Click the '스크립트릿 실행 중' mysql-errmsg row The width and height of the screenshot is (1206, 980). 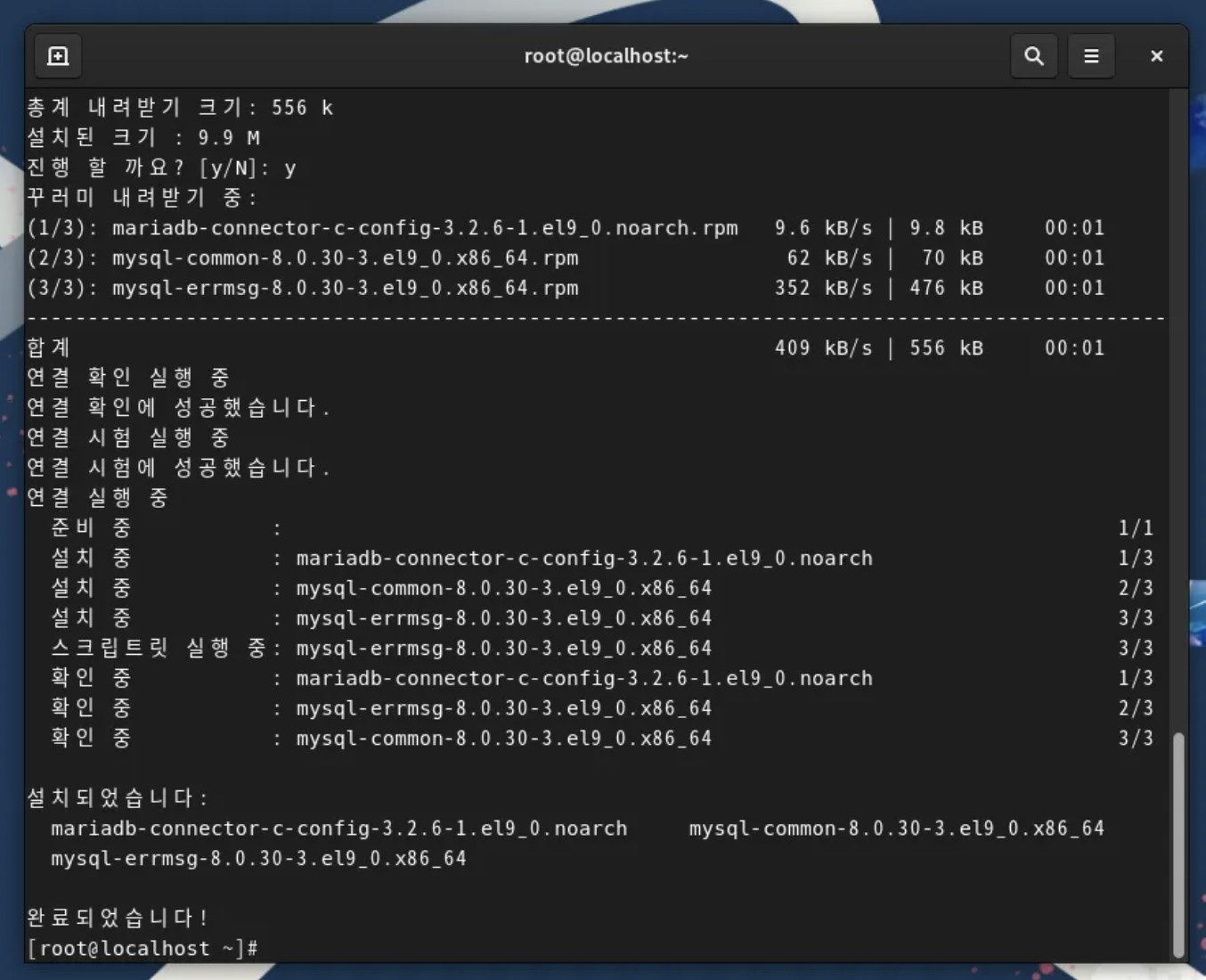click(x=602, y=649)
